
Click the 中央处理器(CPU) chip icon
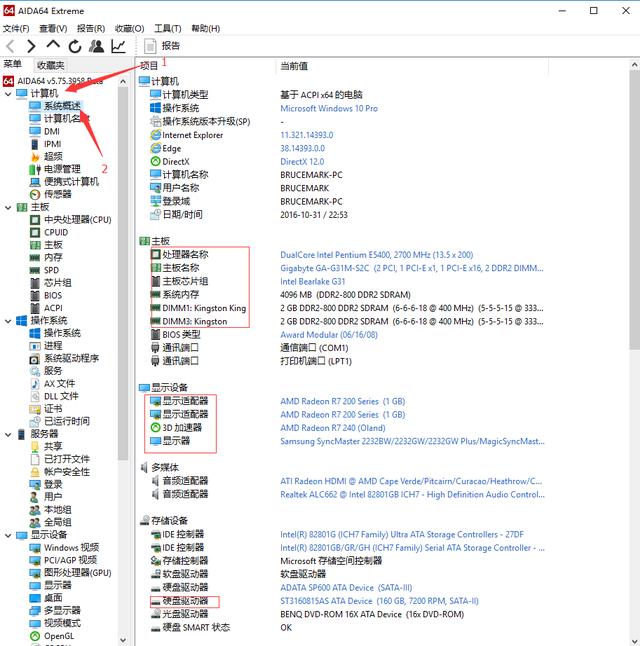pos(35,220)
